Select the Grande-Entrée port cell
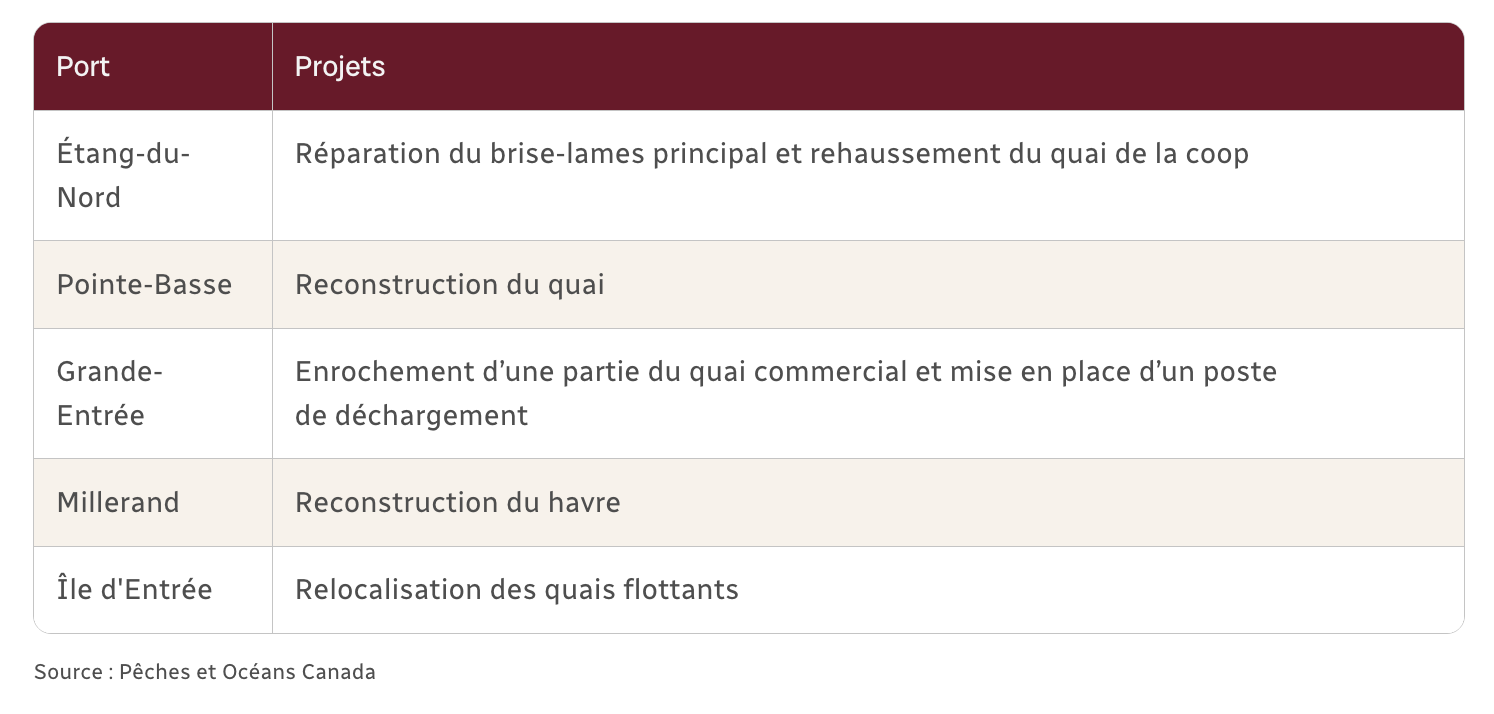This screenshot has width=1494, height=714. tap(153, 394)
